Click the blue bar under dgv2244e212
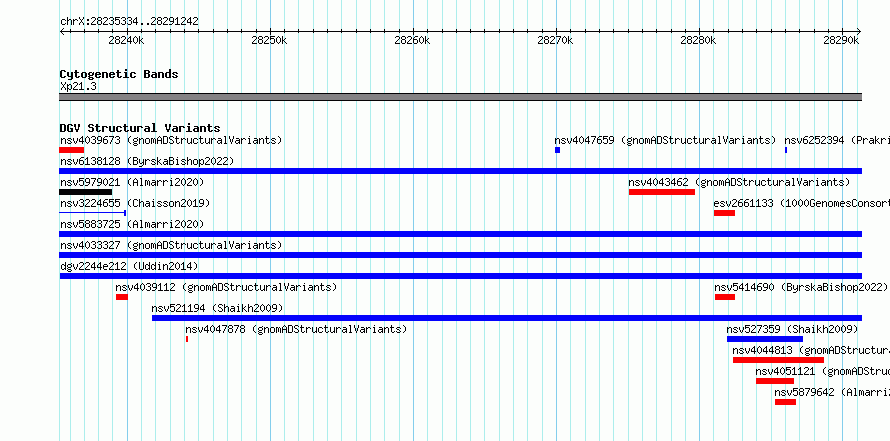 461,276
